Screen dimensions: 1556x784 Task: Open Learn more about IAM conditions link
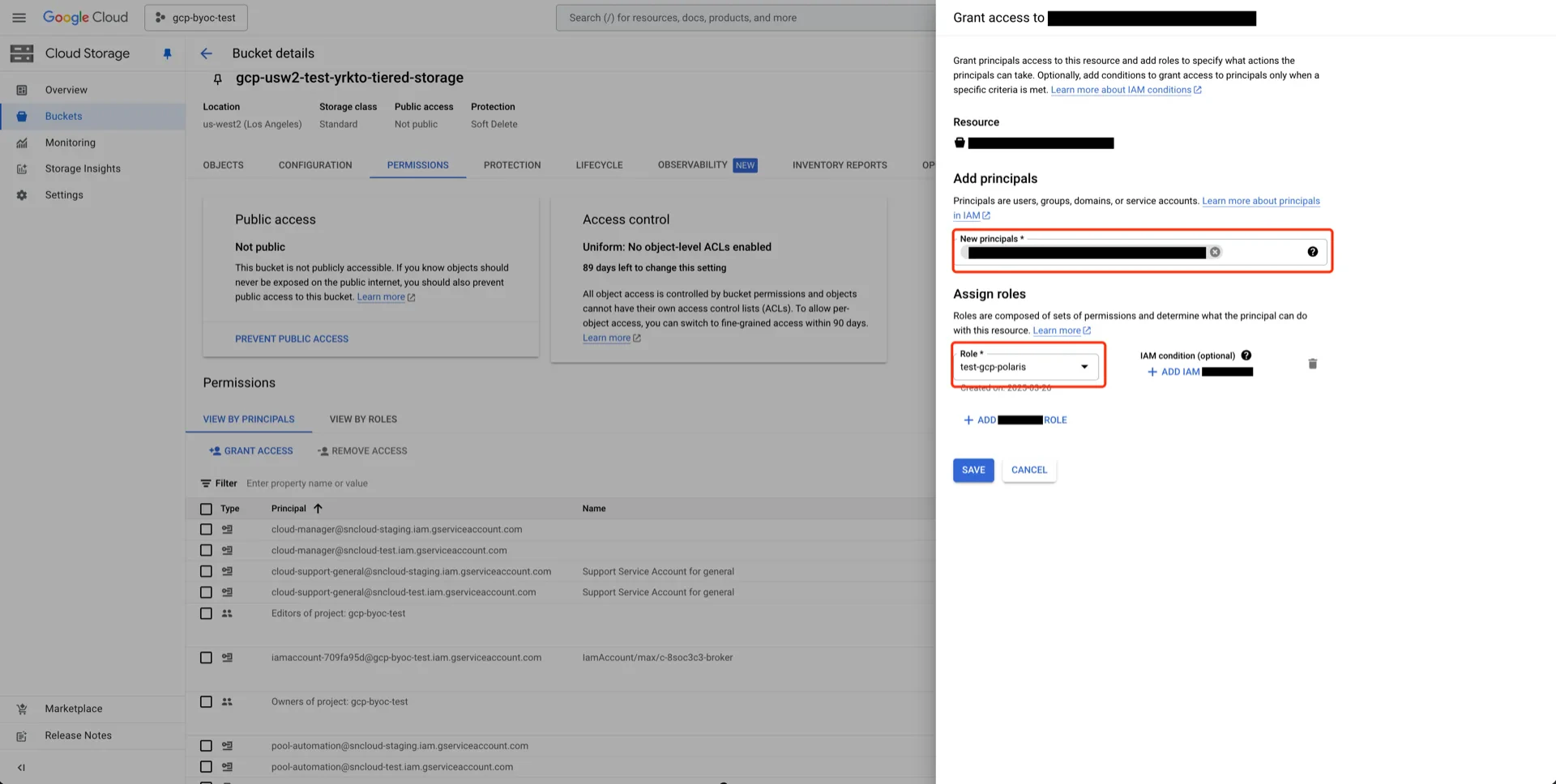[1126, 90]
